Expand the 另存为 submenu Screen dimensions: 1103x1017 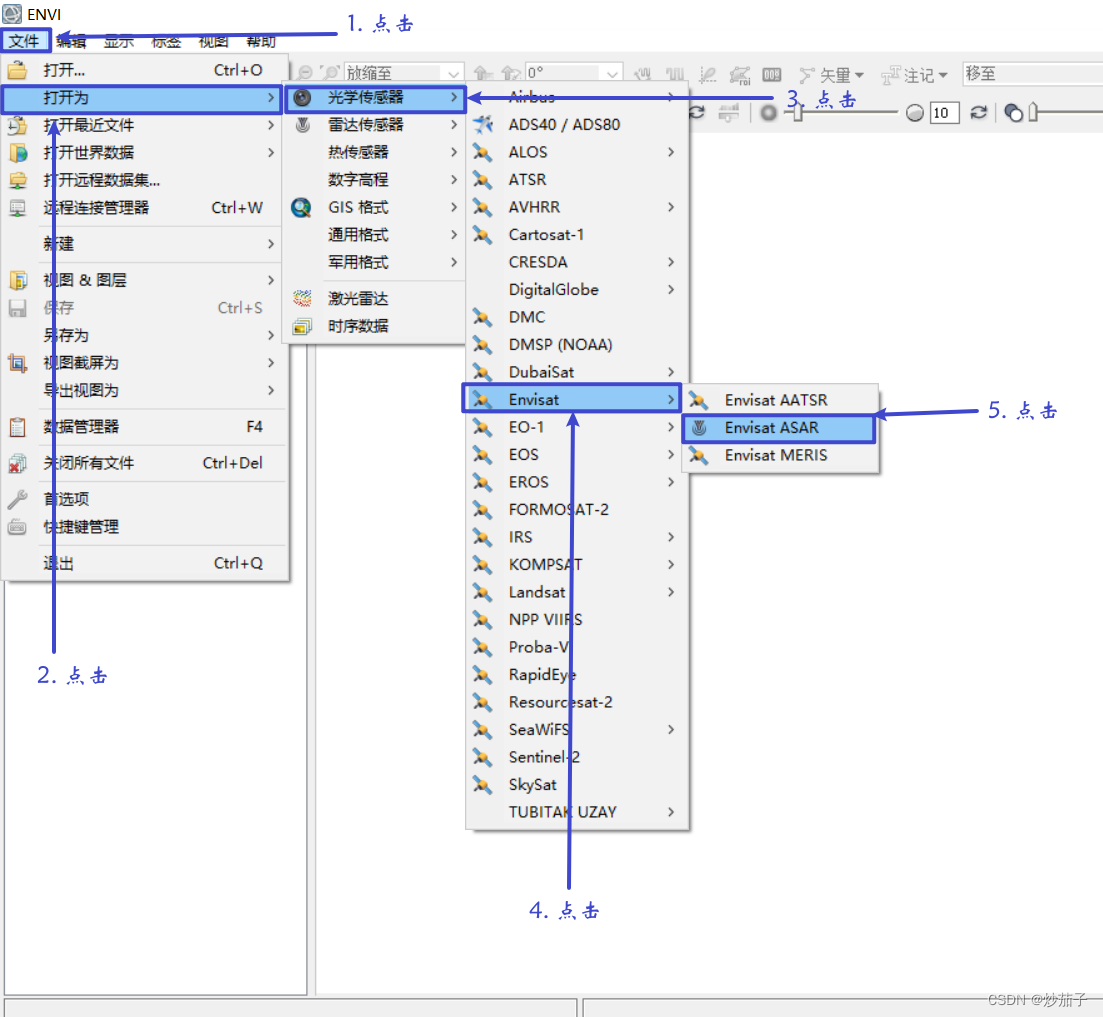271,335
